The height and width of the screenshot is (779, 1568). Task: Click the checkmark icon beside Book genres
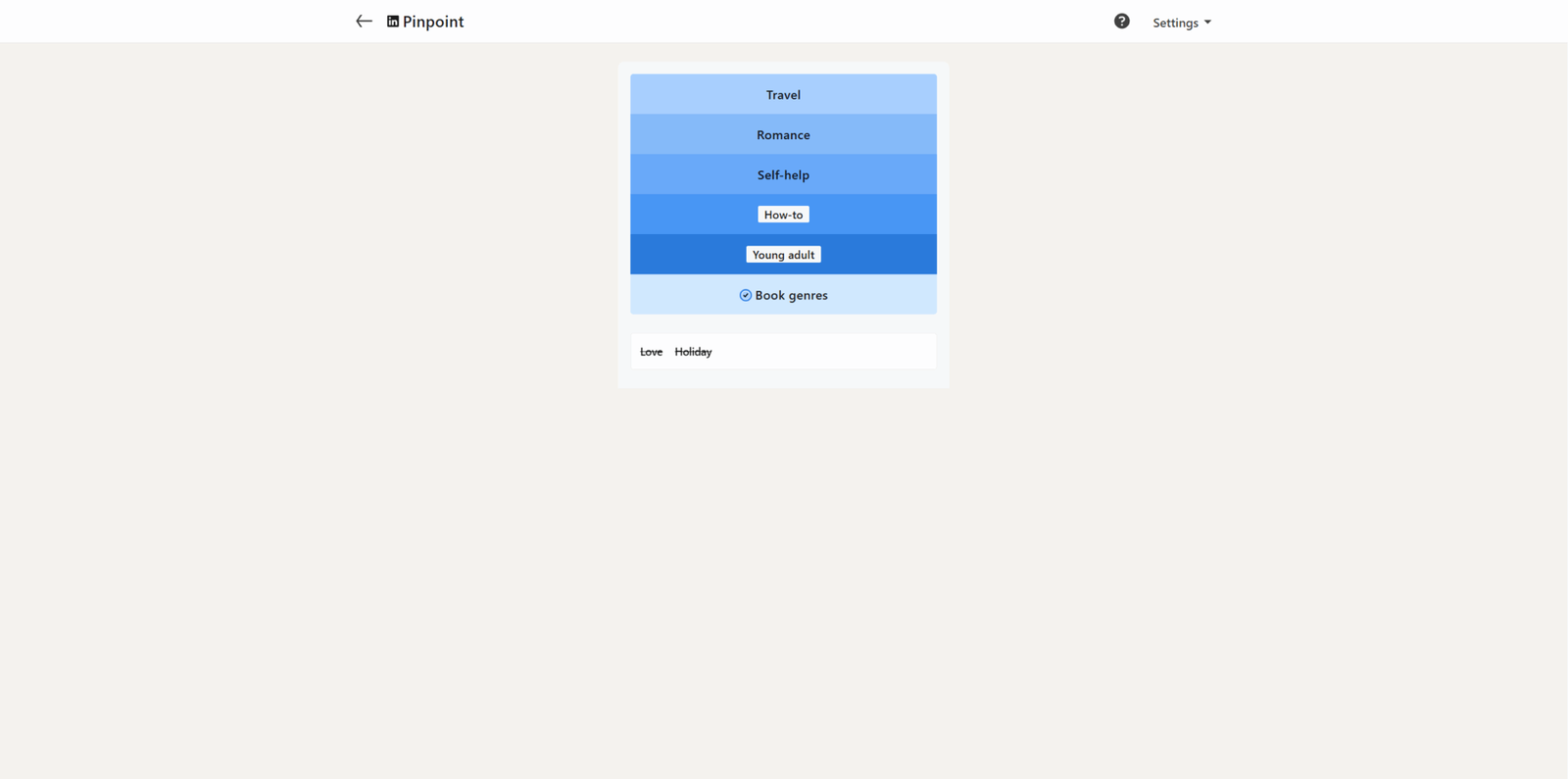click(745, 295)
